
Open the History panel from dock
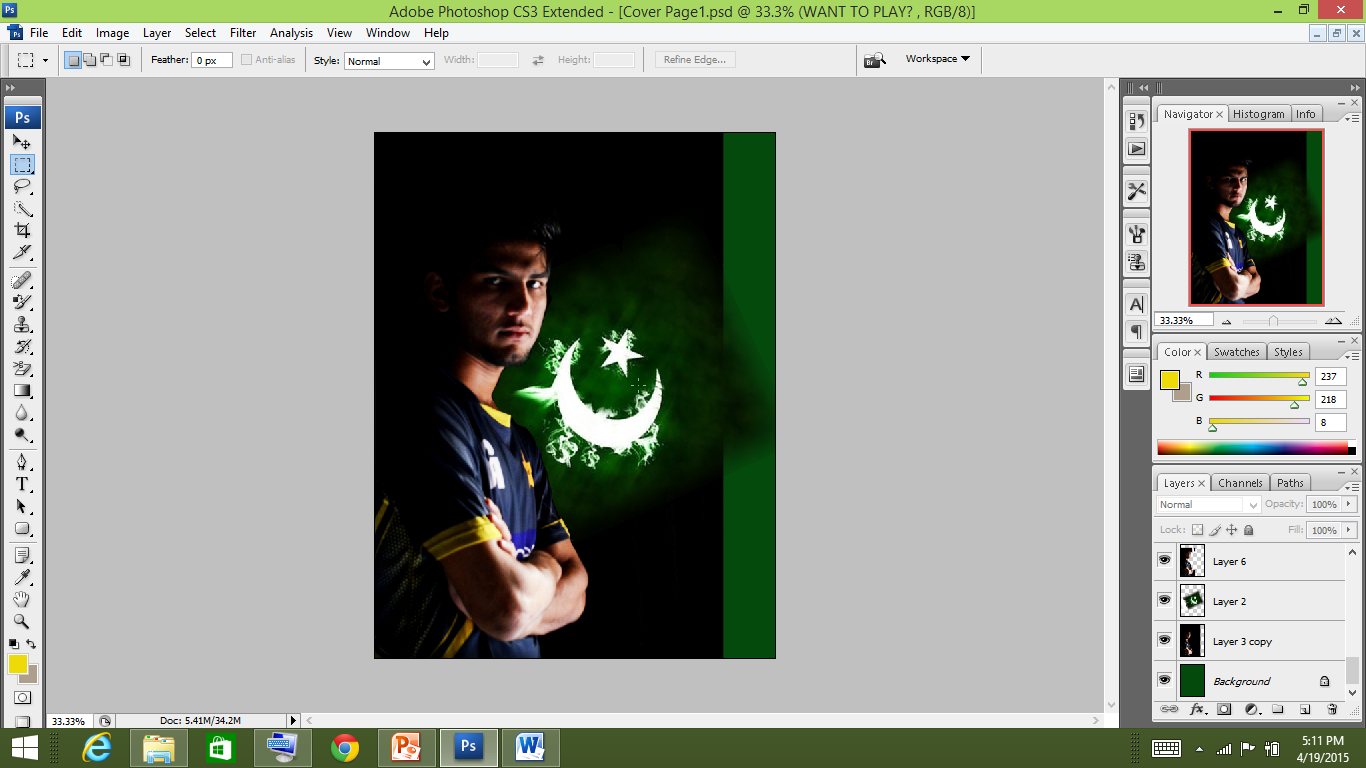point(1136,121)
